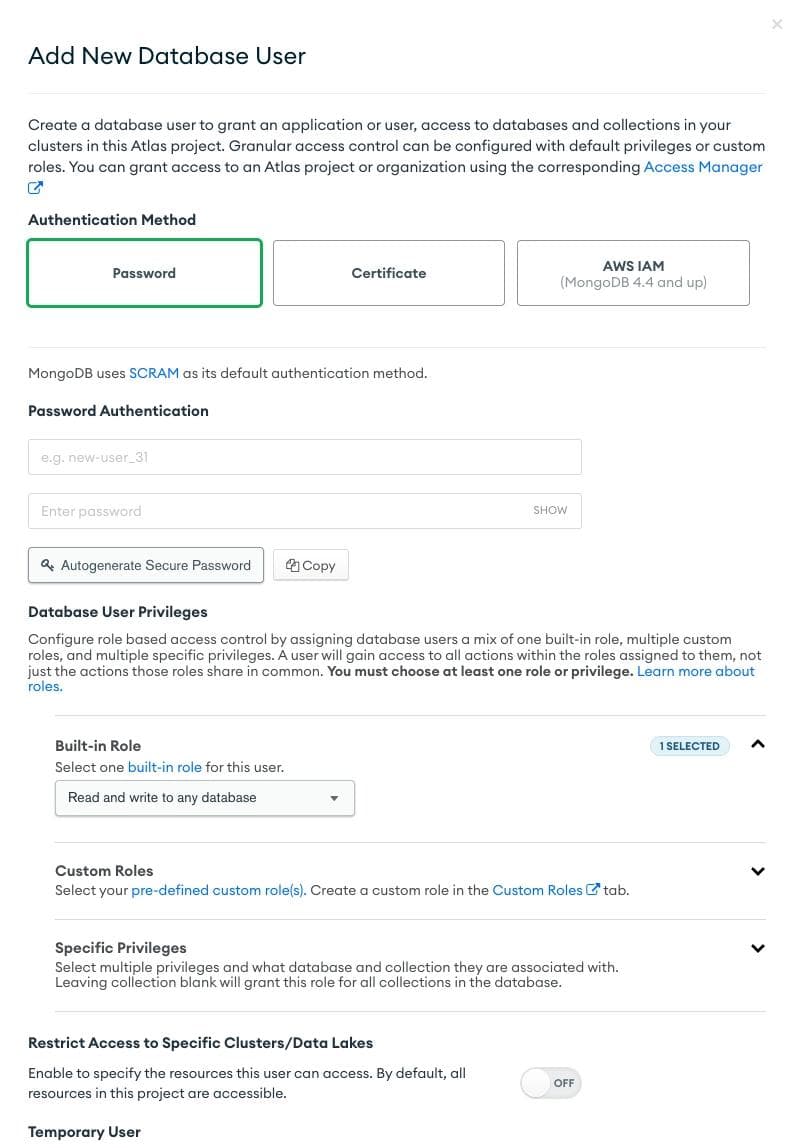Click the username input field
Viewport: 792px width, 1148px height.
(x=304, y=457)
